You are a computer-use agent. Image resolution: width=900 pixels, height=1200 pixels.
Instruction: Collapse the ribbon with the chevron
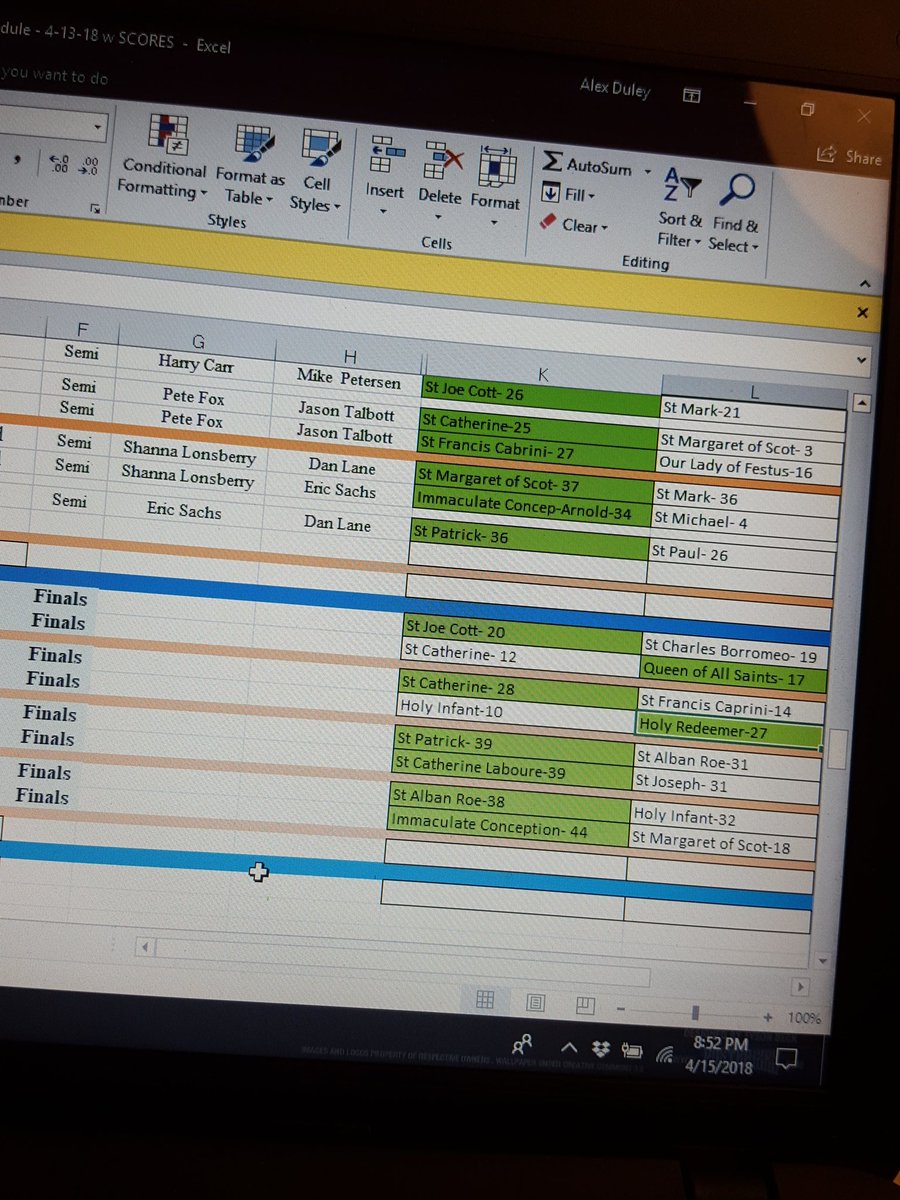point(864,284)
